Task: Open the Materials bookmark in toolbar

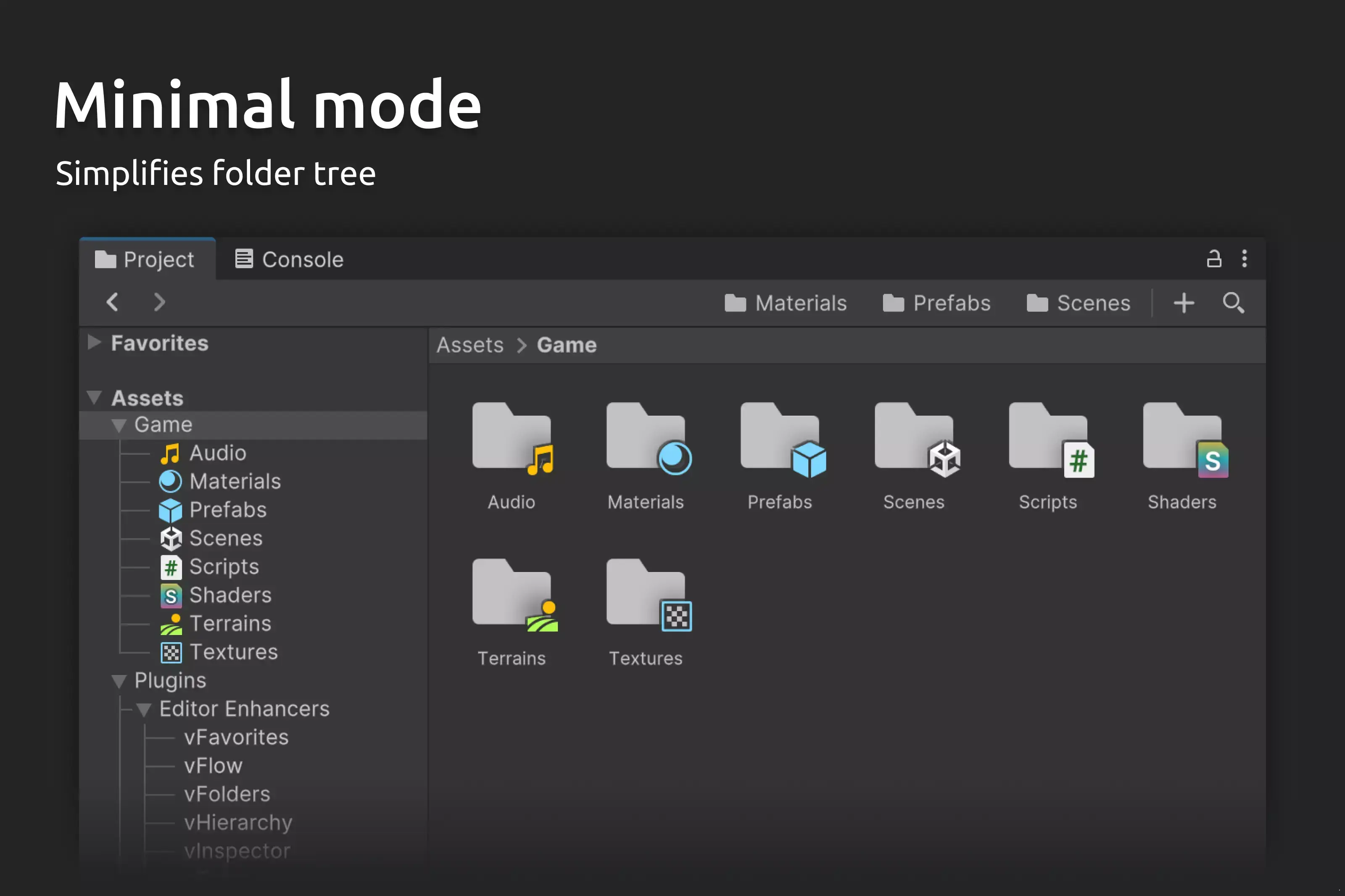Action: pos(786,303)
